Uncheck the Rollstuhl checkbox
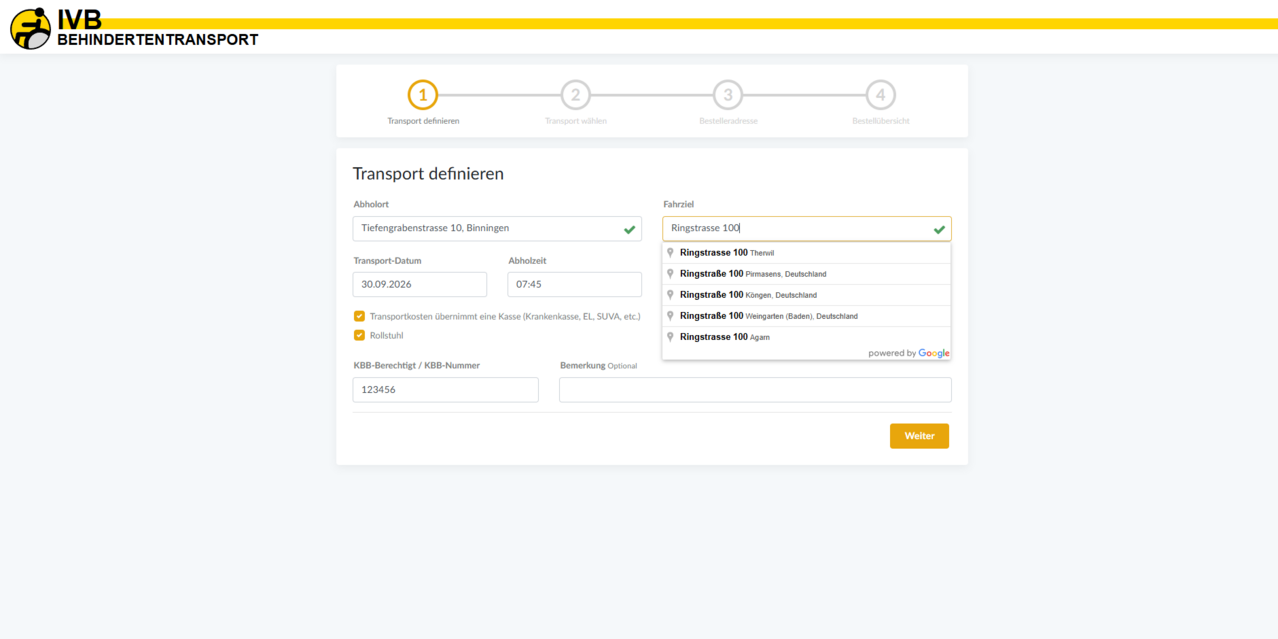Image resolution: width=1278 pixels, height=639 pixels. [359, 335]
